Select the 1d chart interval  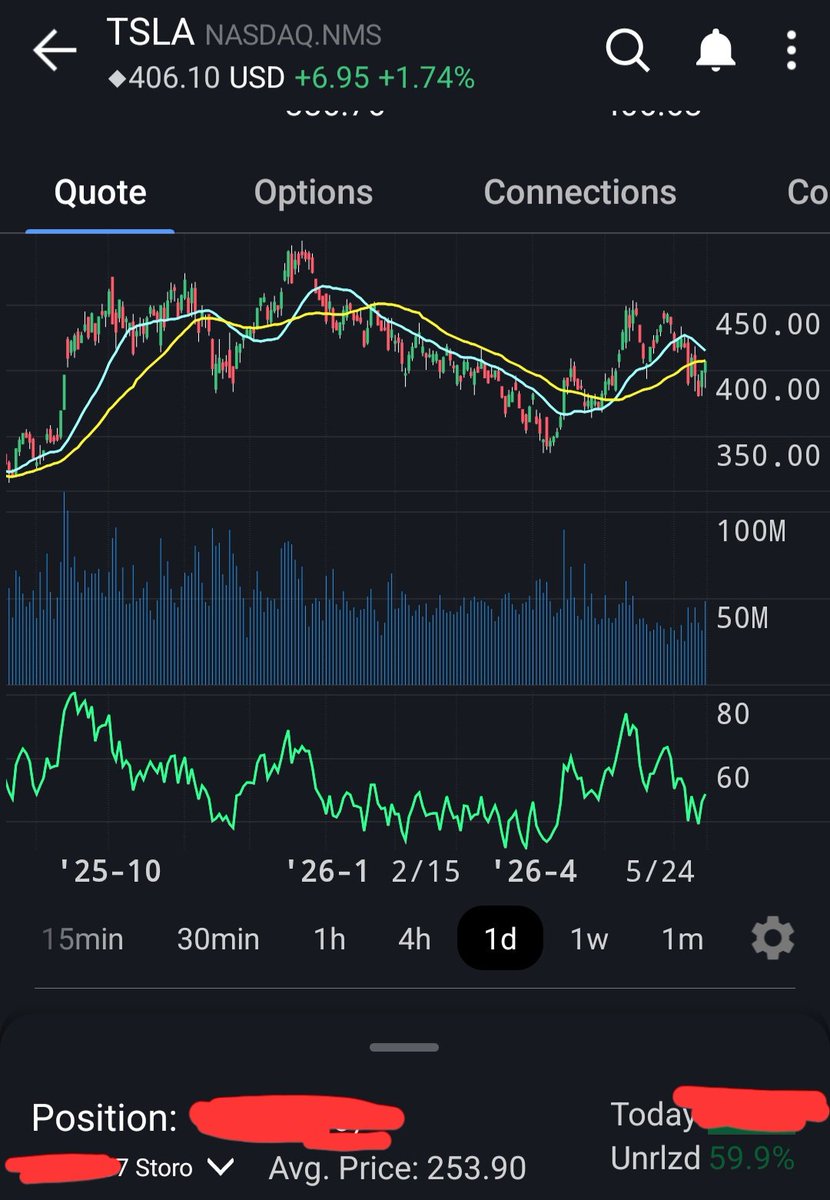click(500, 939)
